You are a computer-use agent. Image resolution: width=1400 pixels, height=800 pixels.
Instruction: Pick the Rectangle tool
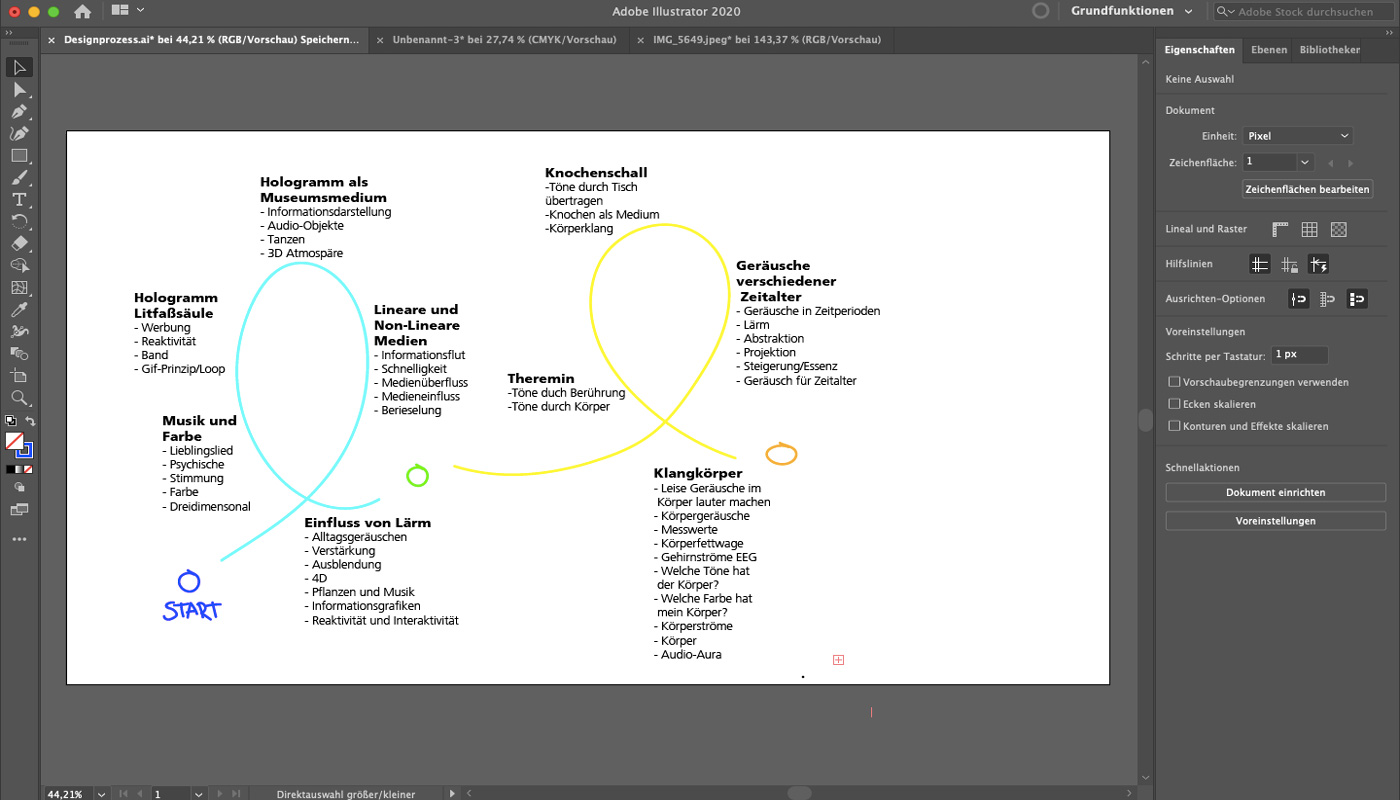[19, 156]
